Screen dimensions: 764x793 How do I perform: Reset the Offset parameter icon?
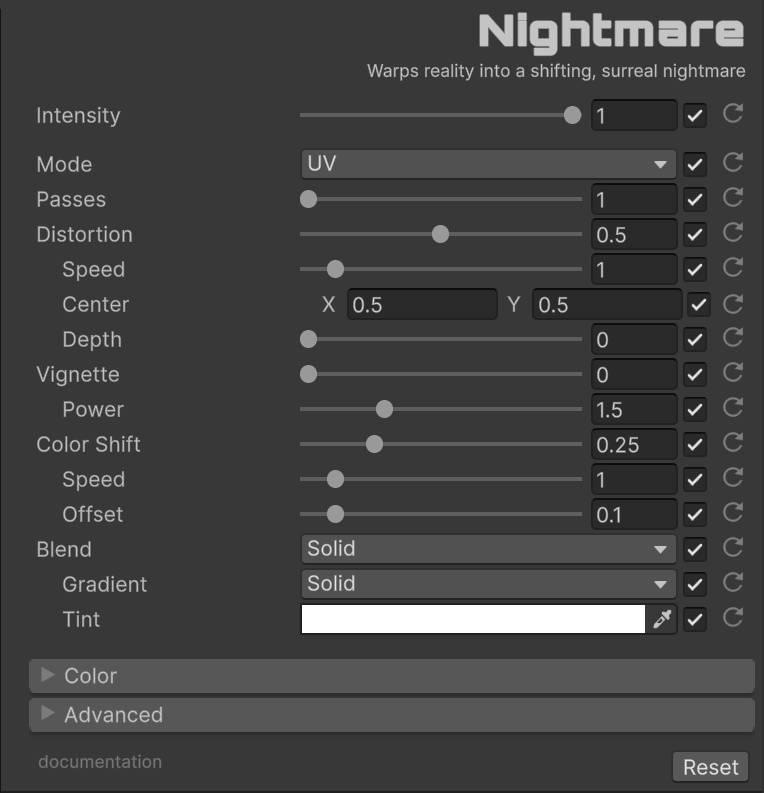(x=733, y=512)
